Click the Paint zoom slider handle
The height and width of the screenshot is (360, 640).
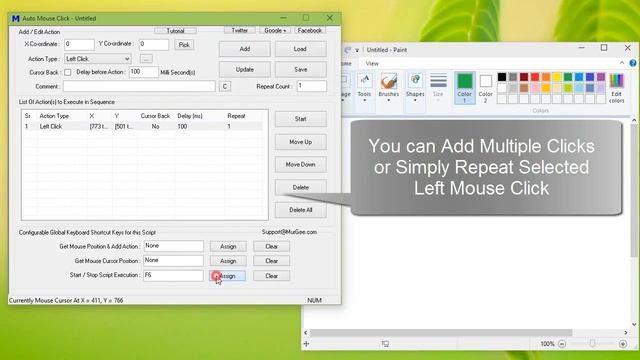pyautogui.click(x=592, y=344)
